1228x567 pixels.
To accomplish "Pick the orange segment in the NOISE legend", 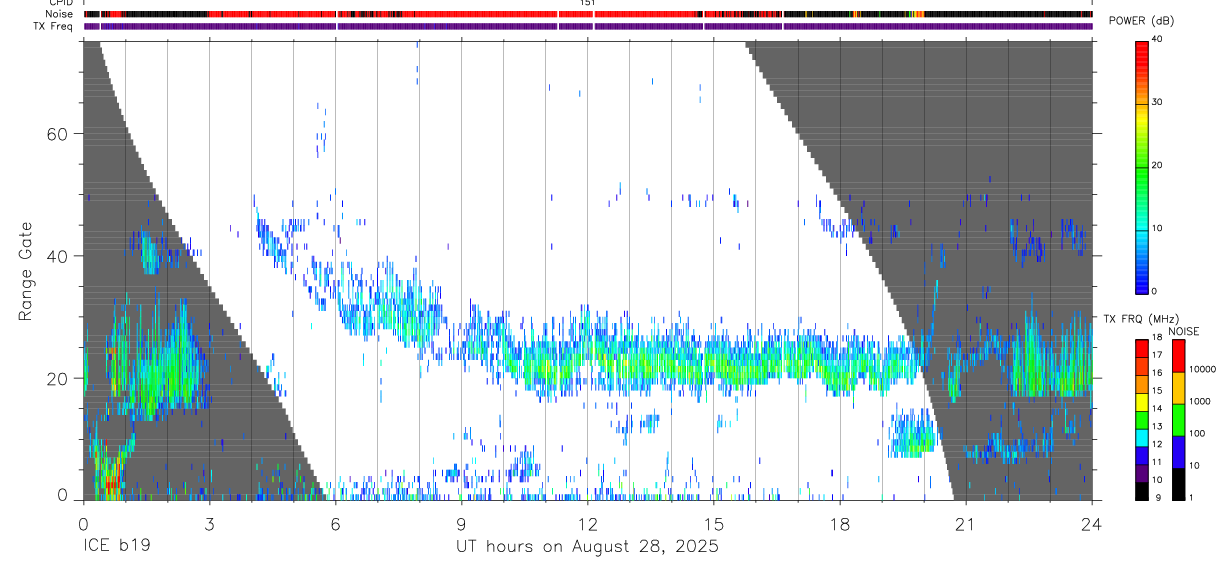I will pos(1177,388).
